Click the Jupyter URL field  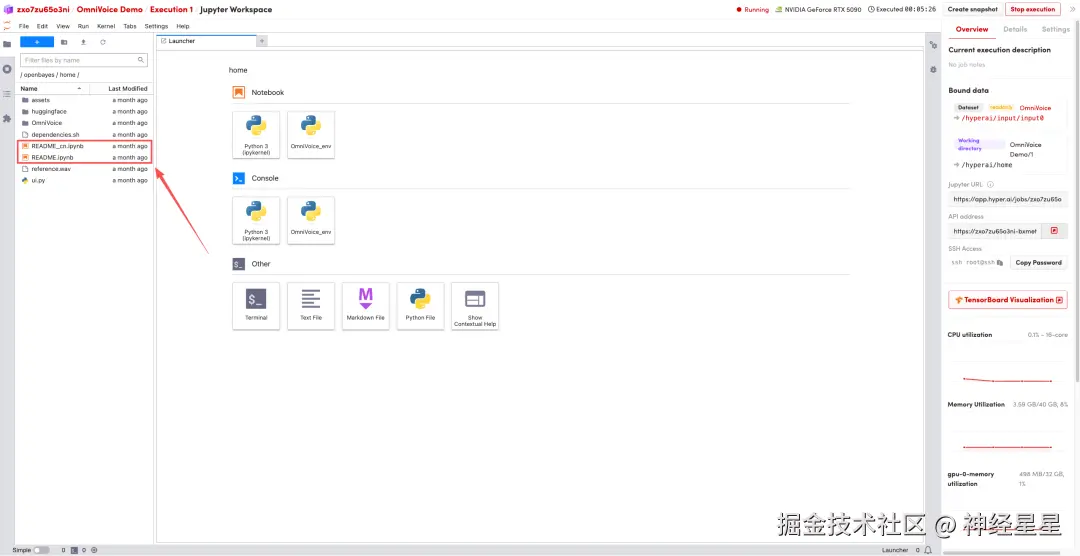coord(1008,199)
